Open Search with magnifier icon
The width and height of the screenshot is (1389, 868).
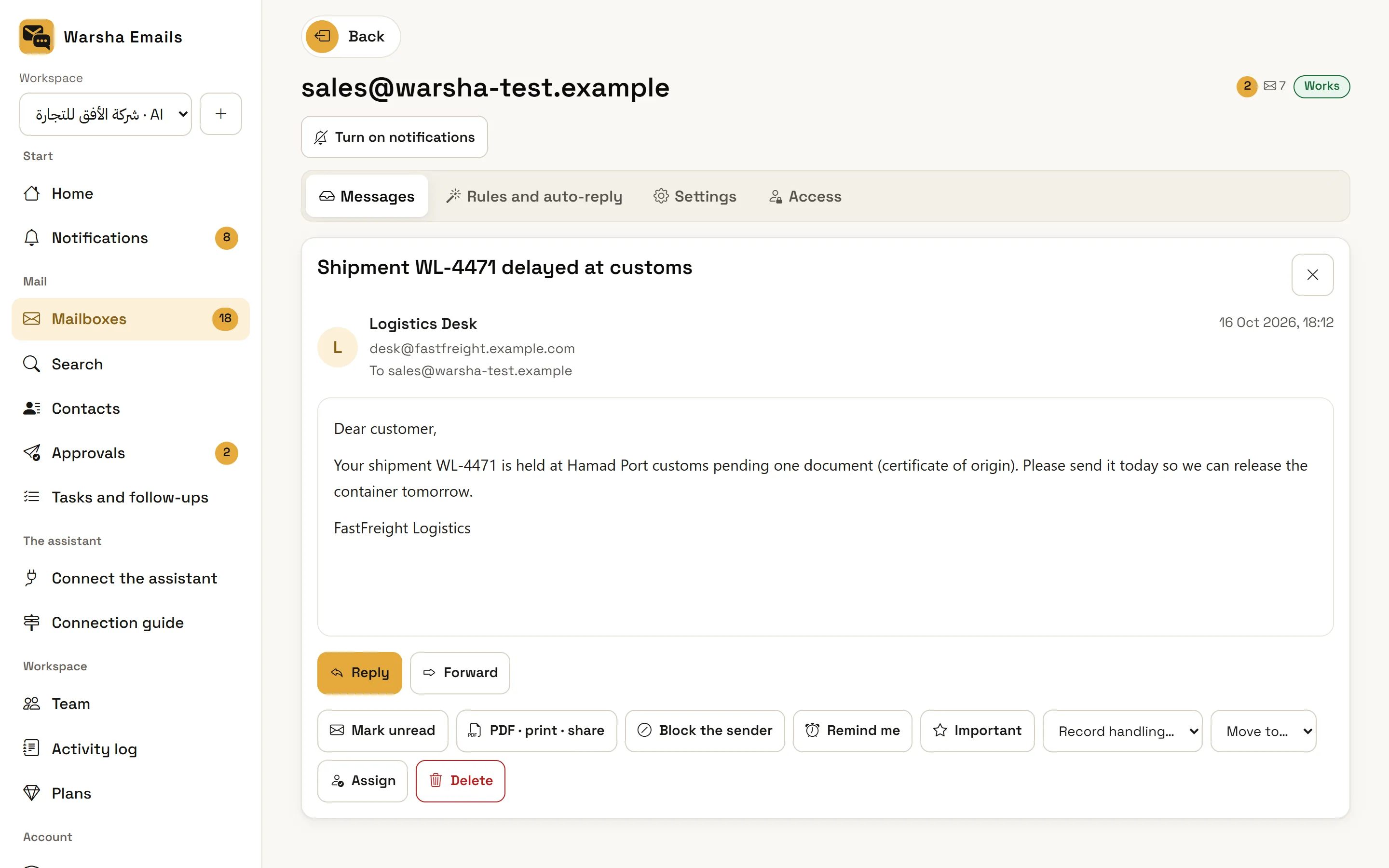(31, 364)
